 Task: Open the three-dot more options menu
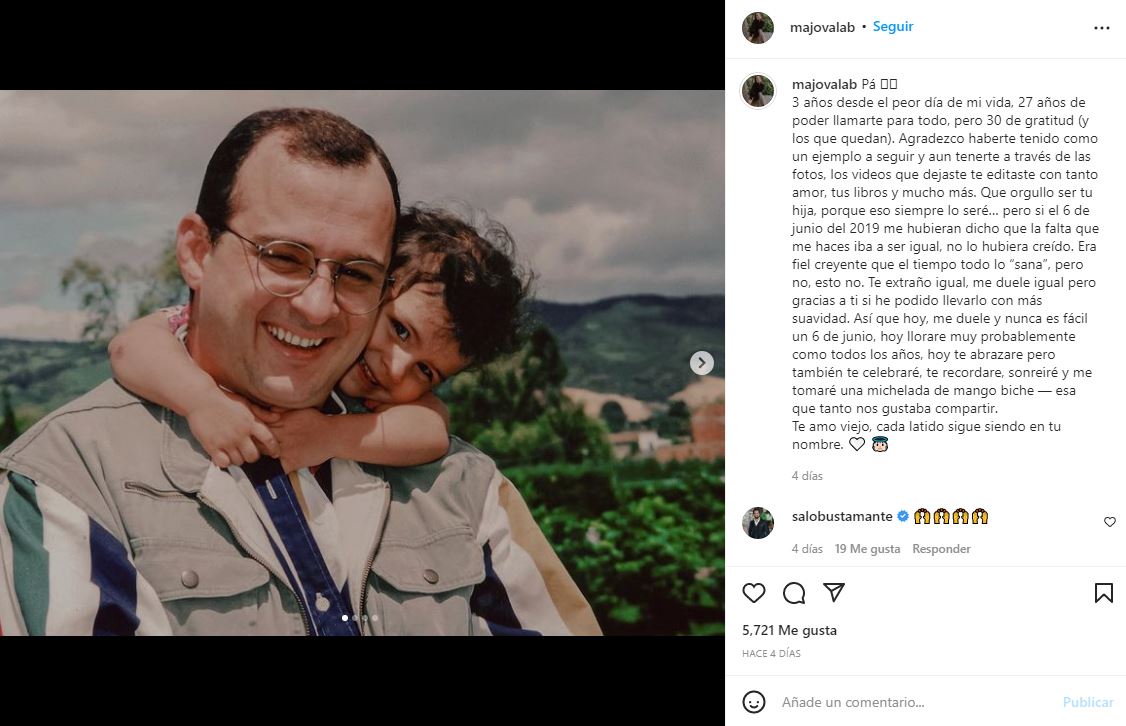click(x=1101, y=28)
